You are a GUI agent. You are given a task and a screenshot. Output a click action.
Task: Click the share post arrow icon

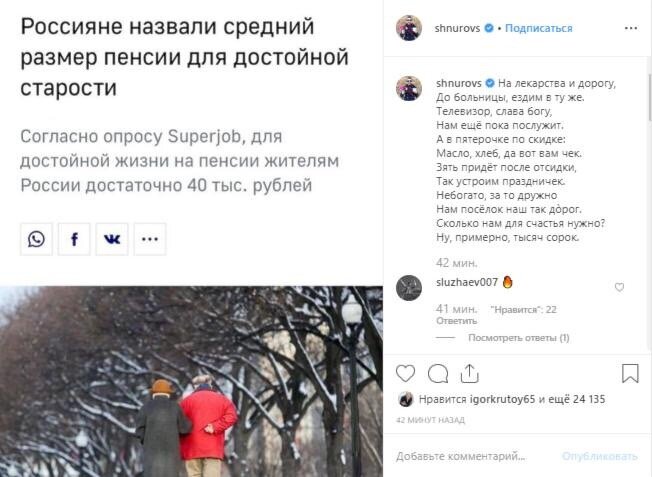tap(469, 373)
